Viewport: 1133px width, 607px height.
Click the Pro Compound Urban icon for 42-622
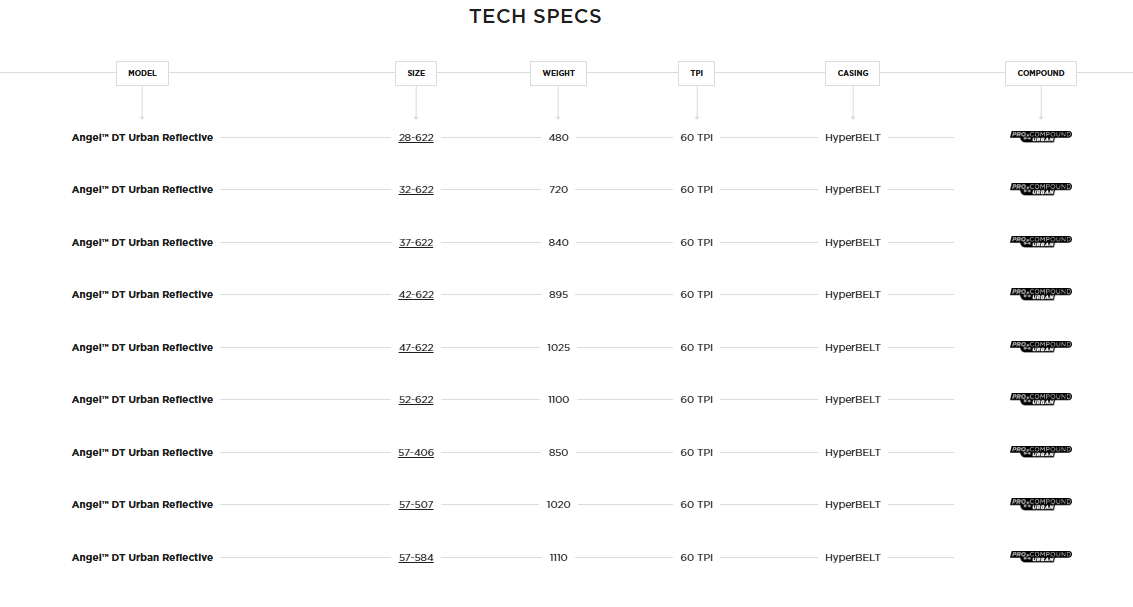(x=1040, y=293)
